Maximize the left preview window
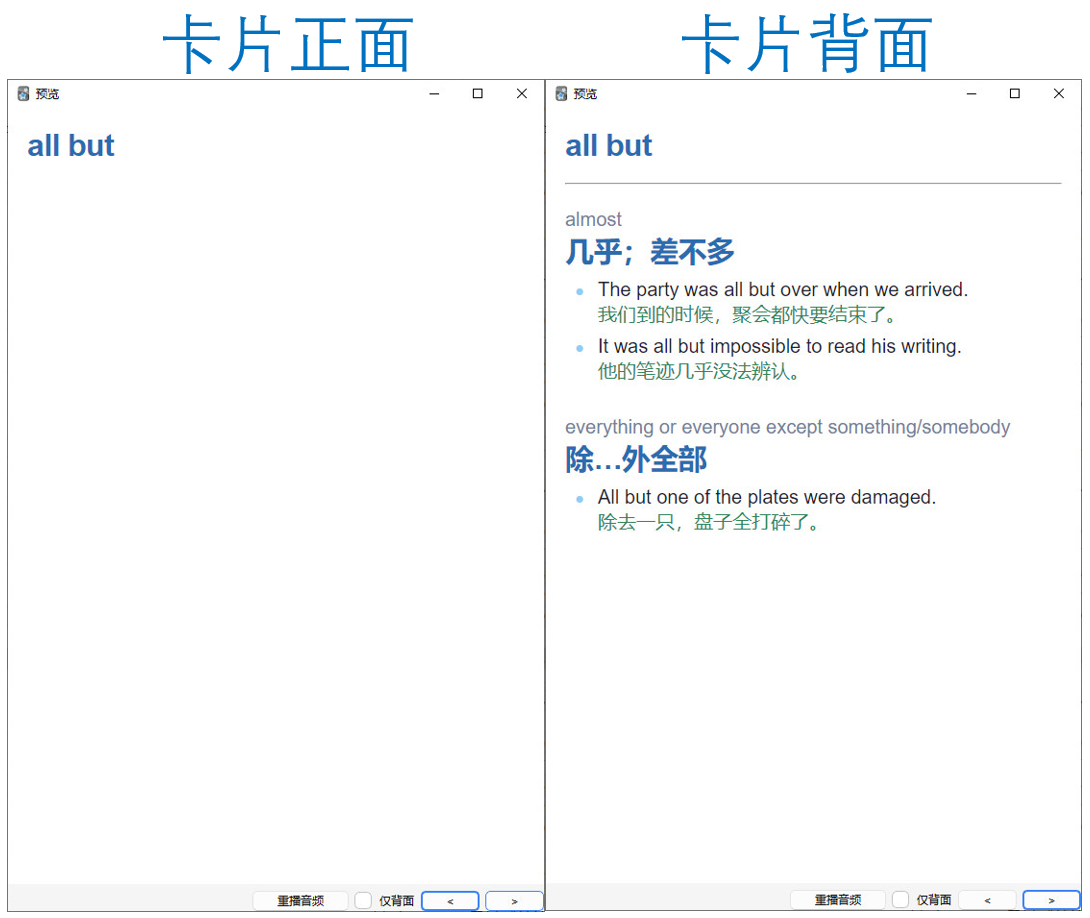1090x918 pixels. click(x=478, y=94)
